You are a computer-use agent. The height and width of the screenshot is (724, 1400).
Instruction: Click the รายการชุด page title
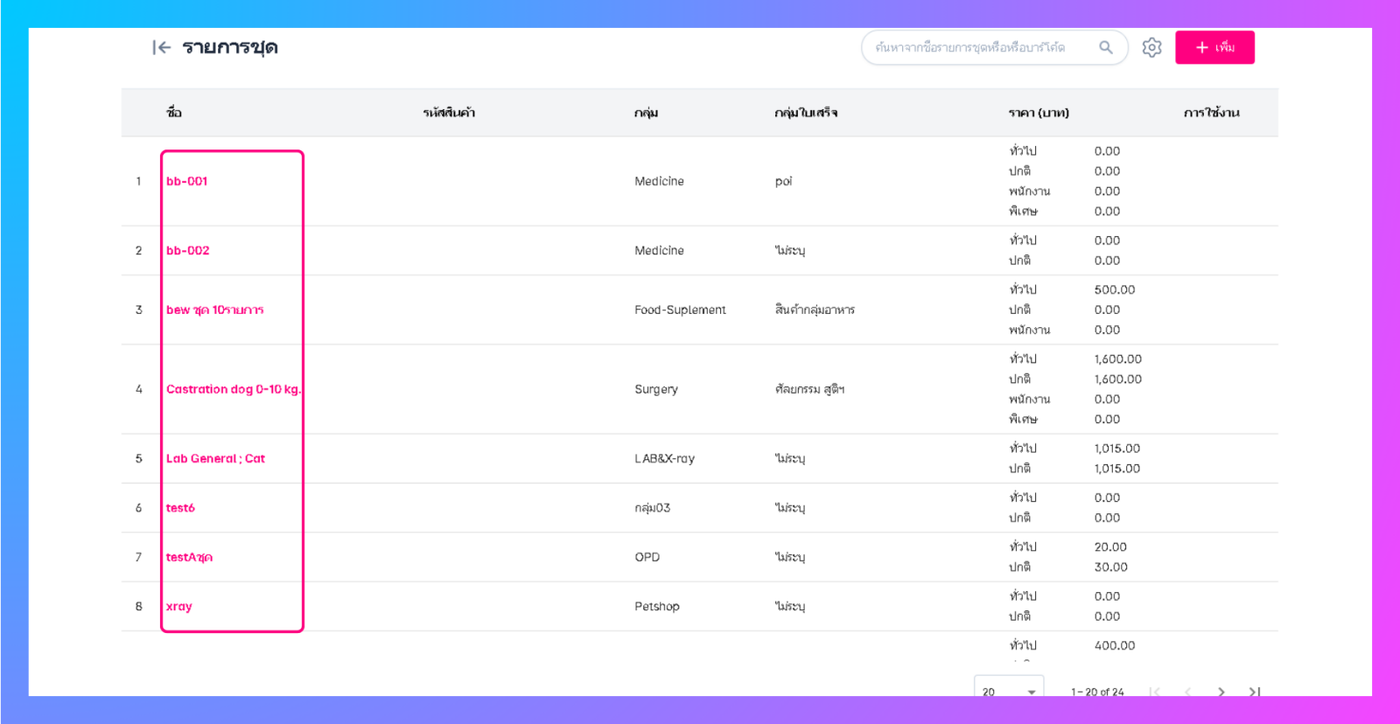click(230, 47)
